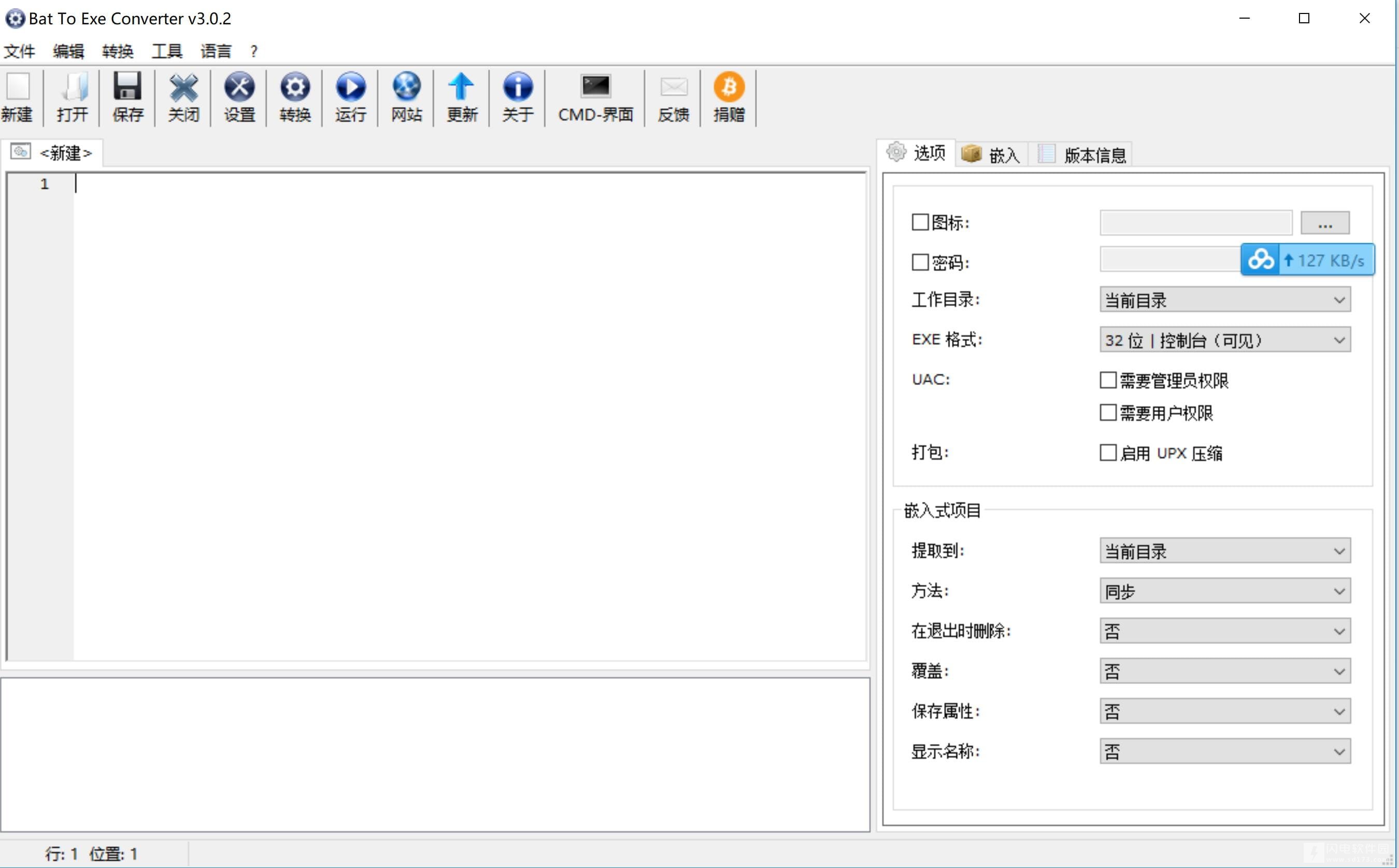The image size is (1399, 868).
Task: Click the 打包: label
Action: [x=931, y=452]
